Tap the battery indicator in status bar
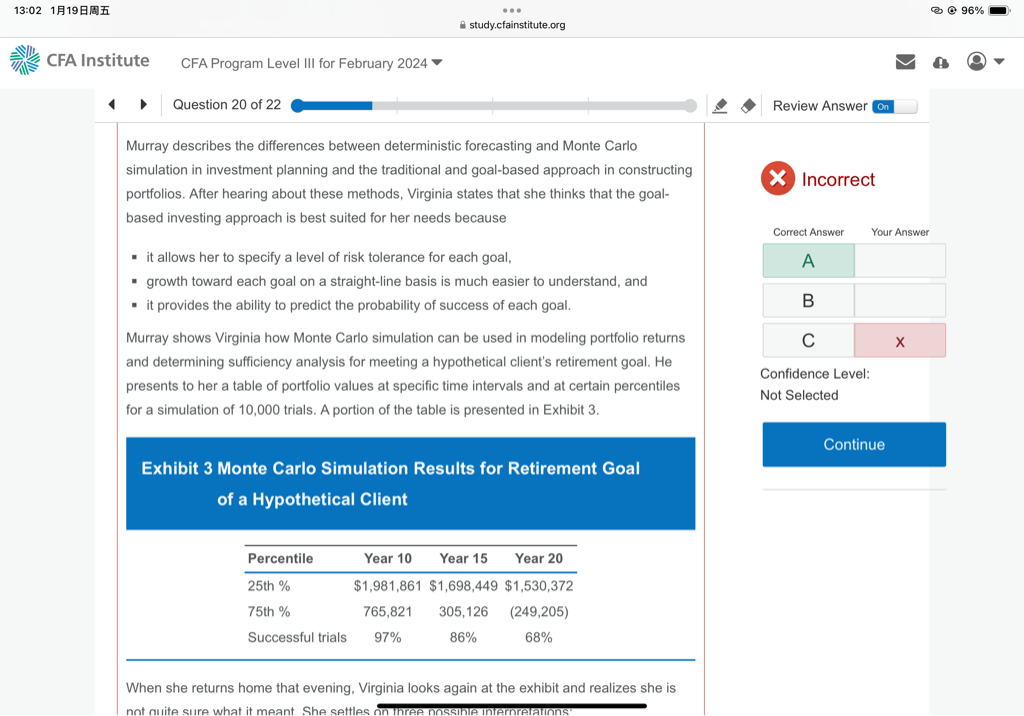The height and width of the screenshot is (716, 1024). 999,10
